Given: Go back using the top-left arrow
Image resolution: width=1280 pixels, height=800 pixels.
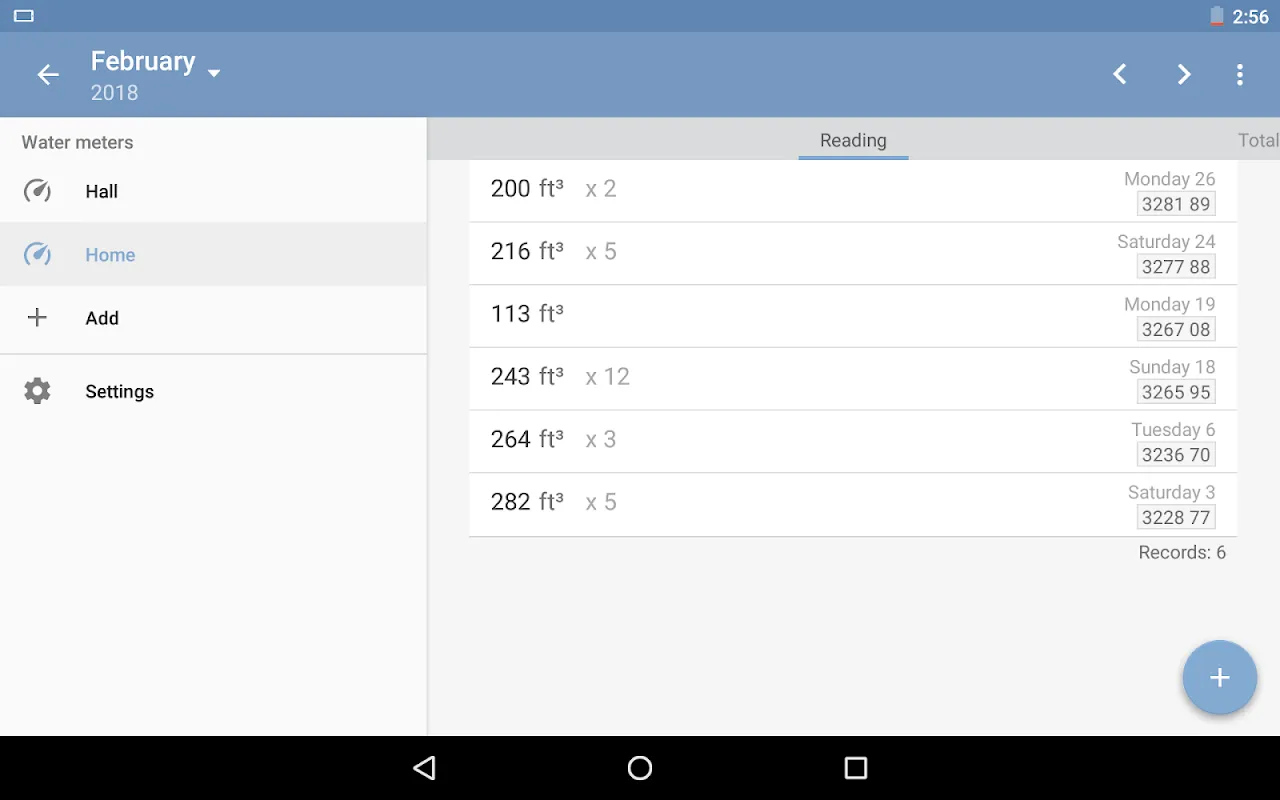Looking at the screenshot, I should coord(48,75).
